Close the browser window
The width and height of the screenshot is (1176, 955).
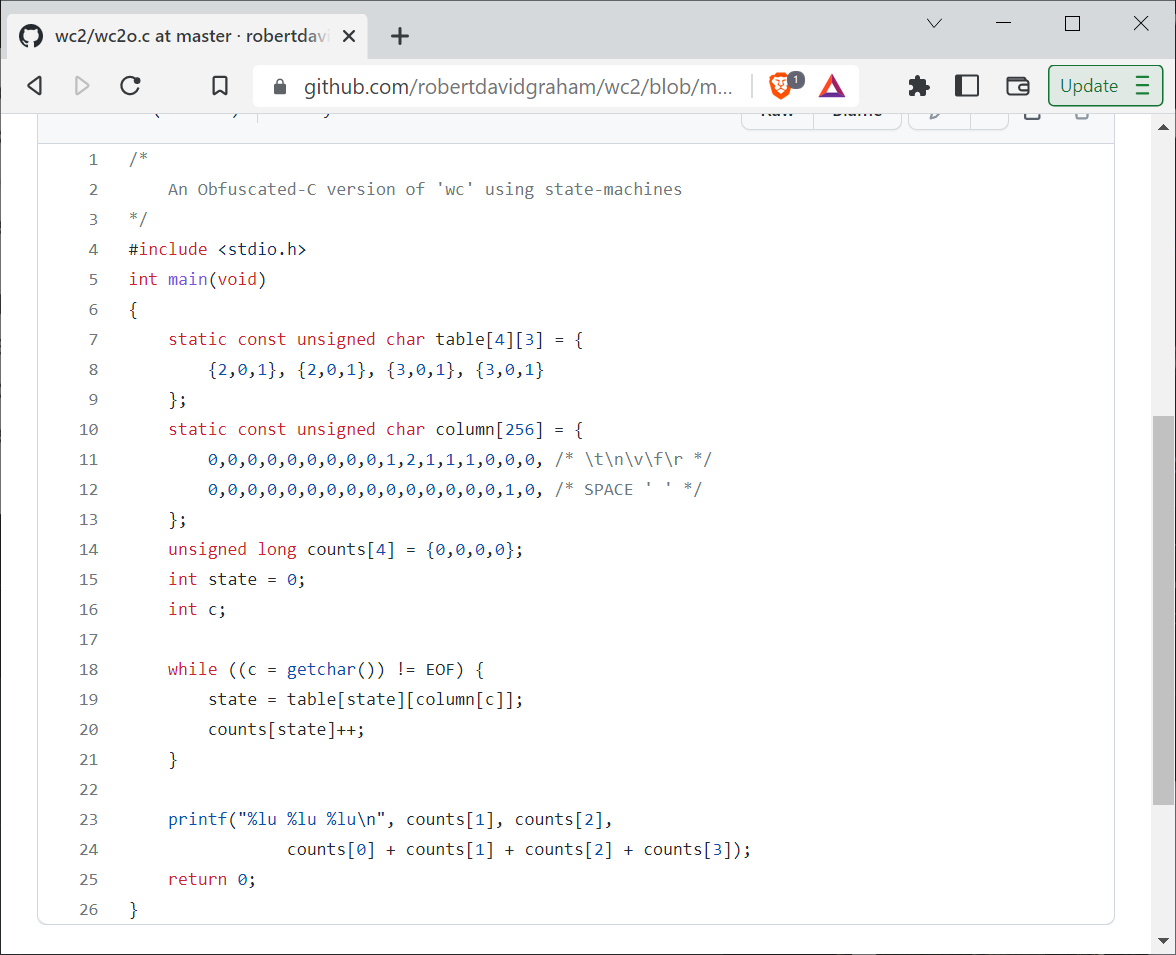(x=1141, y=23)
